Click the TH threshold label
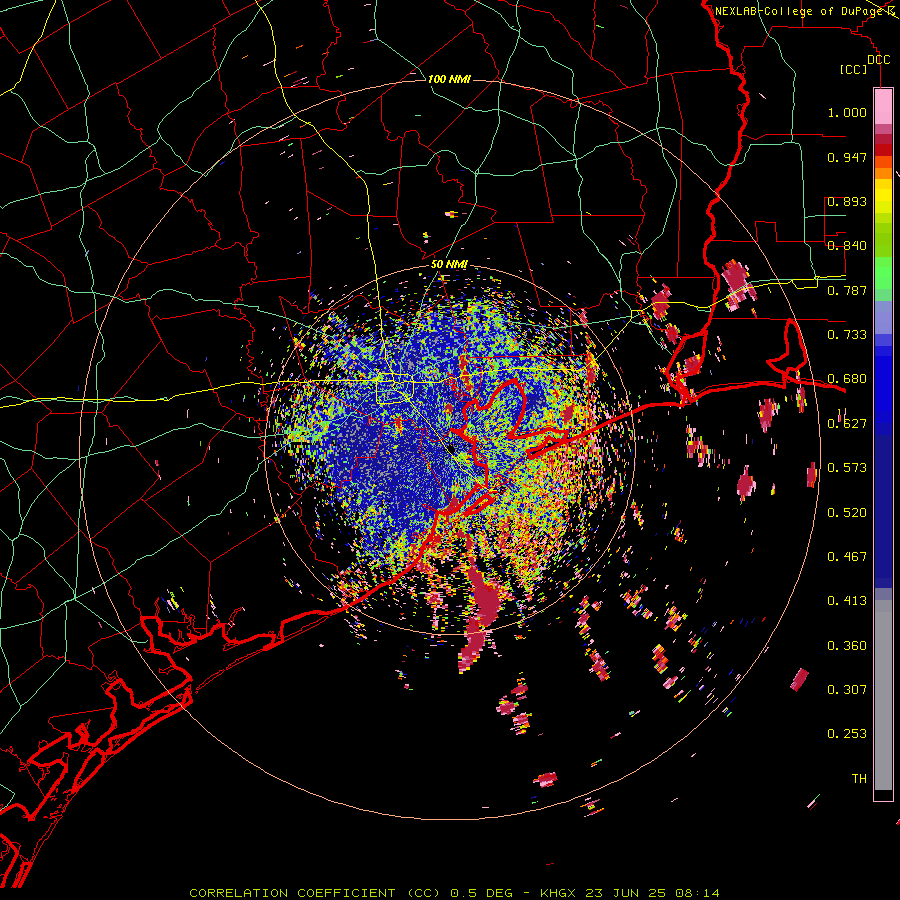This screenshot has width=900, height=900. coord(859,779)
